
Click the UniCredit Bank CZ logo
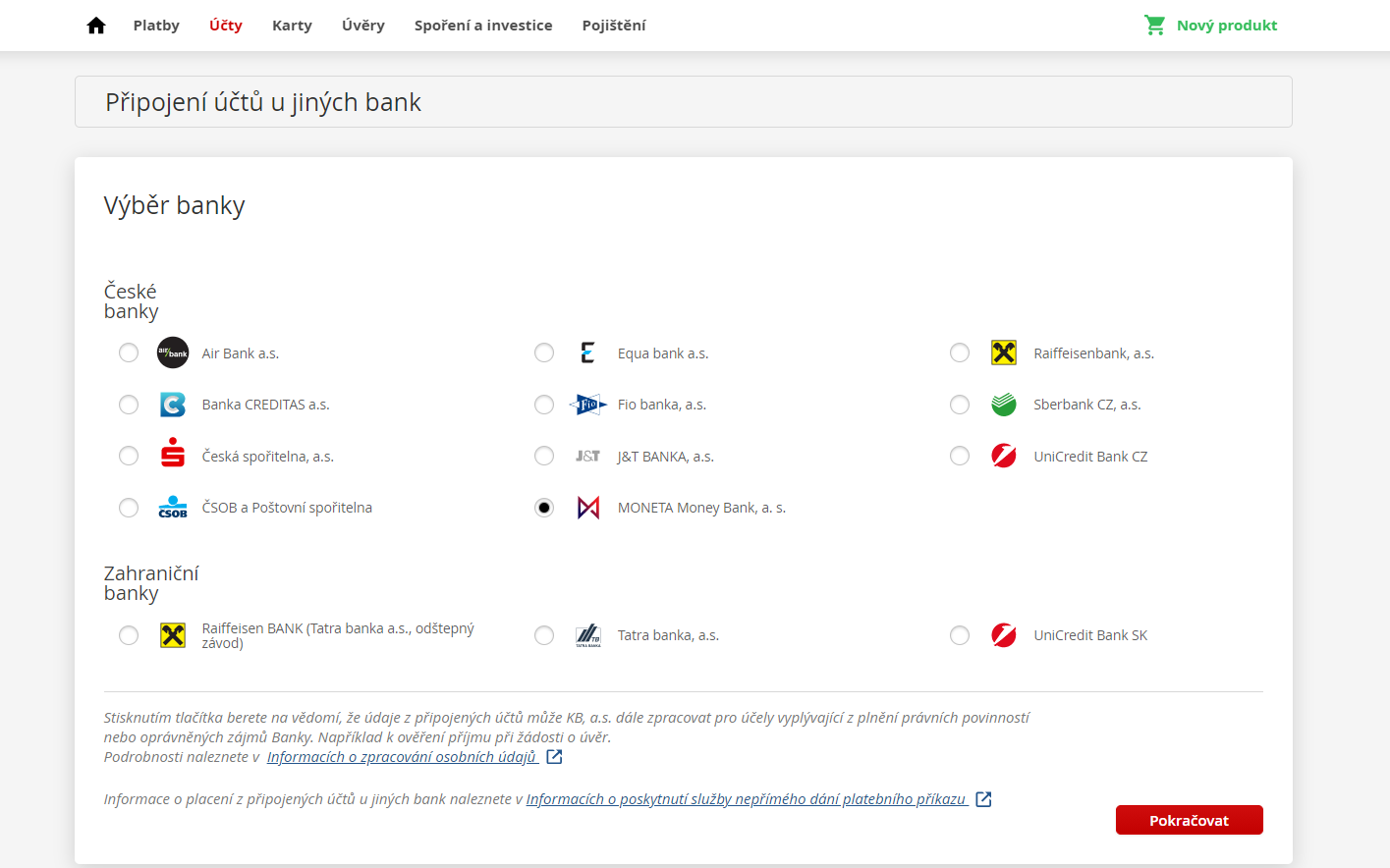[1004, 456]
